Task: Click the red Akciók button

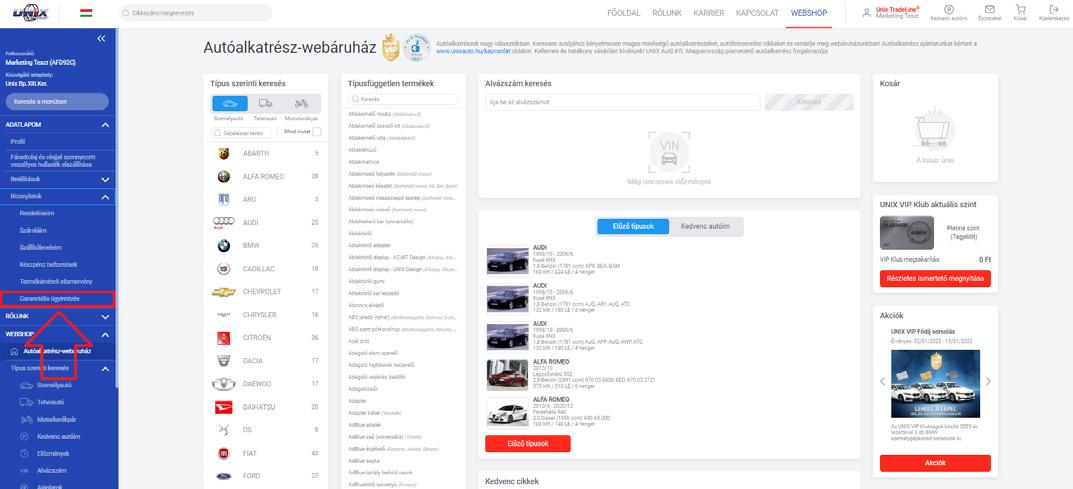Action: 935,463
